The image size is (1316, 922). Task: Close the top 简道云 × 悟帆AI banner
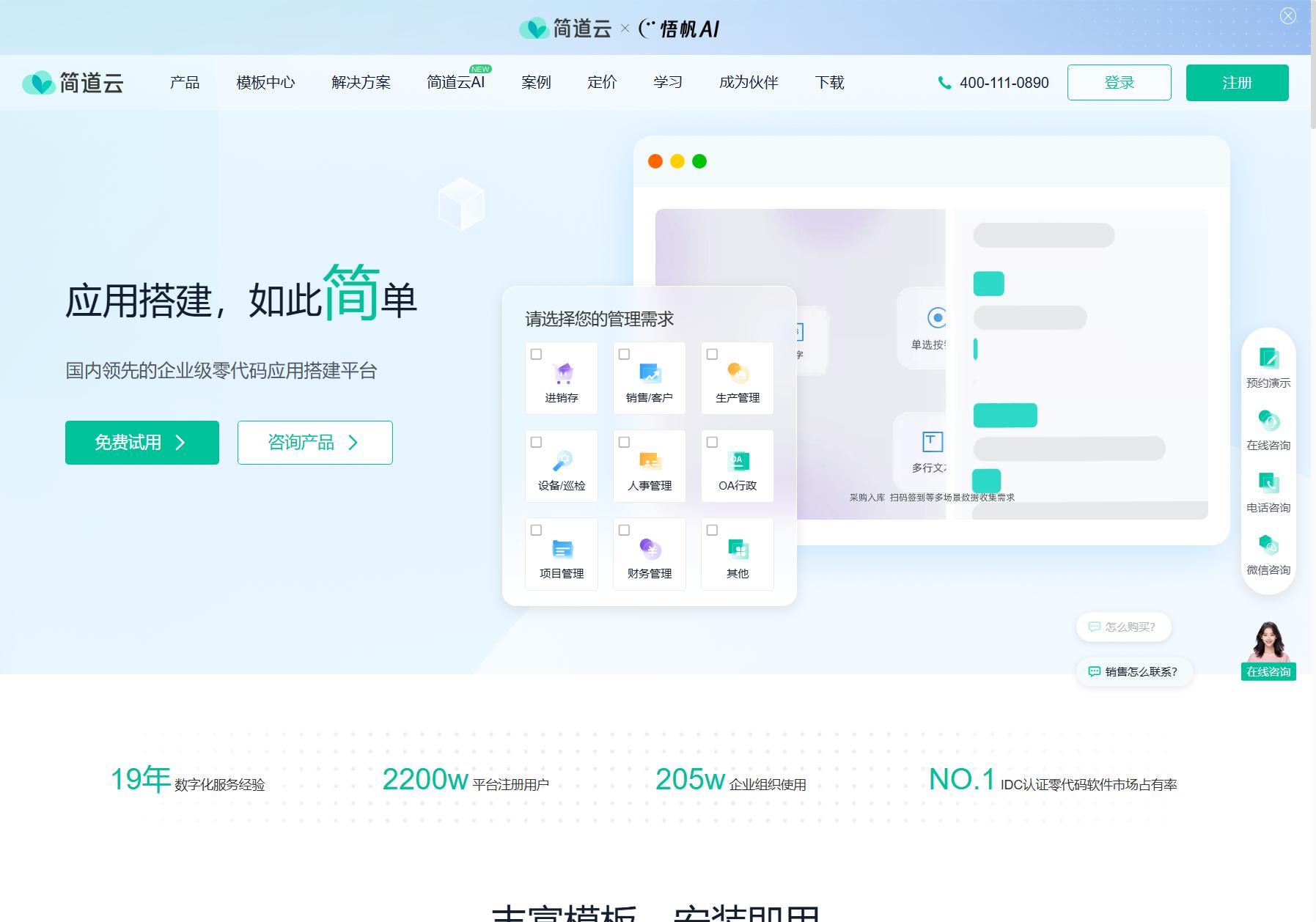tap(1288, 16)
